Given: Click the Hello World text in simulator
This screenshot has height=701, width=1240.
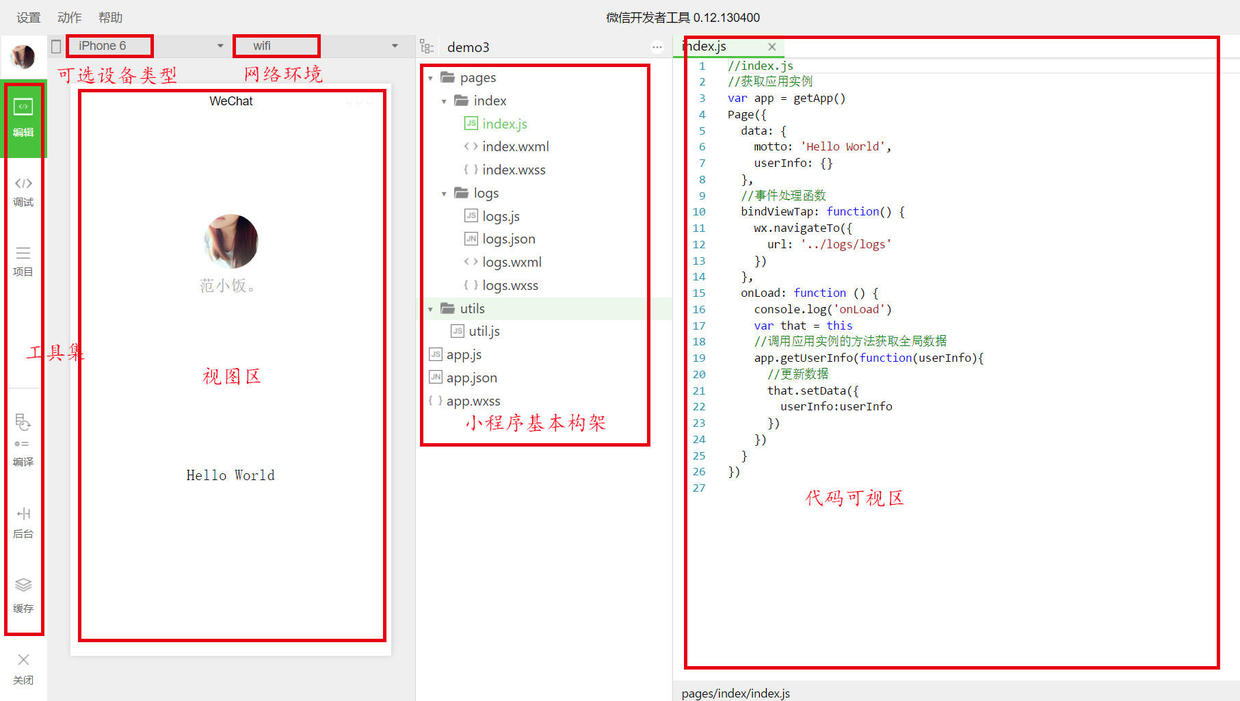Looking at the screenshot, I should pyautogui.click(x=230, y=475).
